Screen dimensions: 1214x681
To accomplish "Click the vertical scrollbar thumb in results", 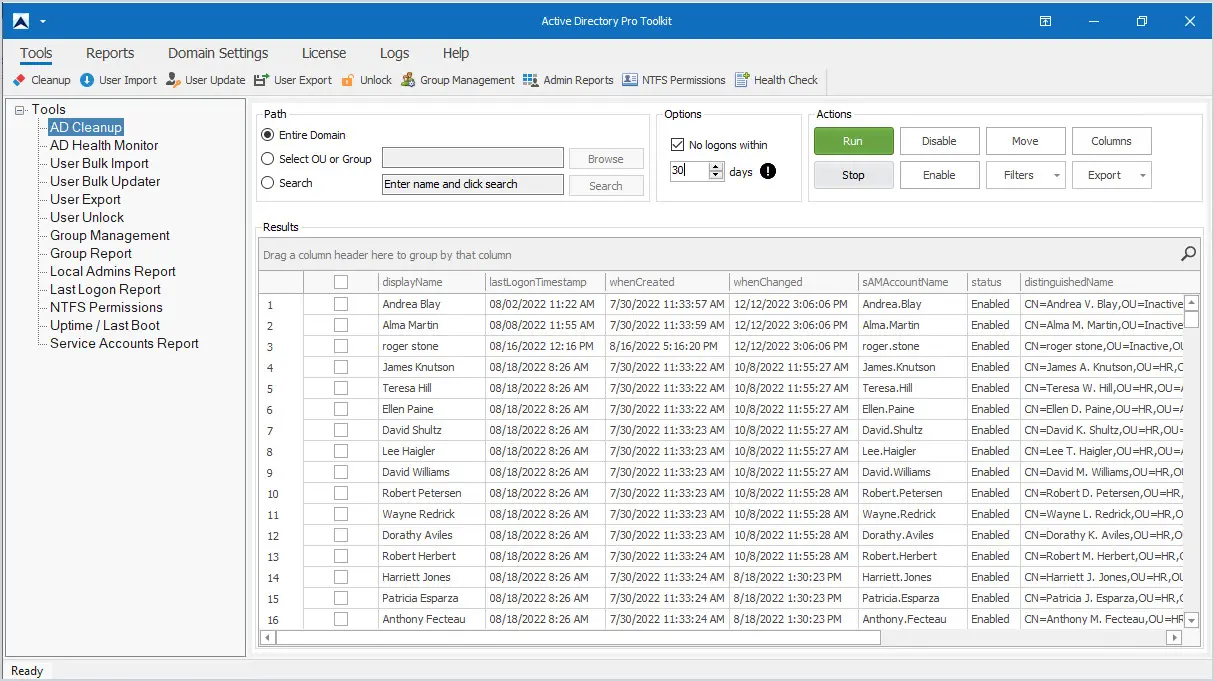I will [x=1191, y=319].
